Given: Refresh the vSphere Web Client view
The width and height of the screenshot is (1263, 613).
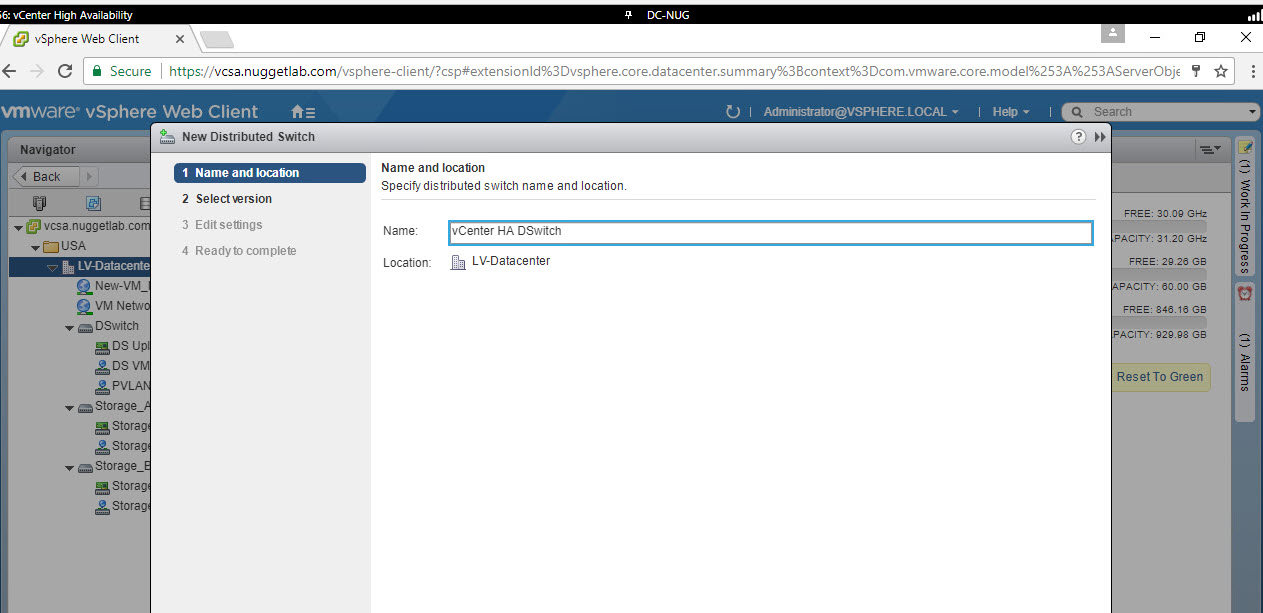Looking at the screenshot, I should pyautogui.click(x=733, y=112).
